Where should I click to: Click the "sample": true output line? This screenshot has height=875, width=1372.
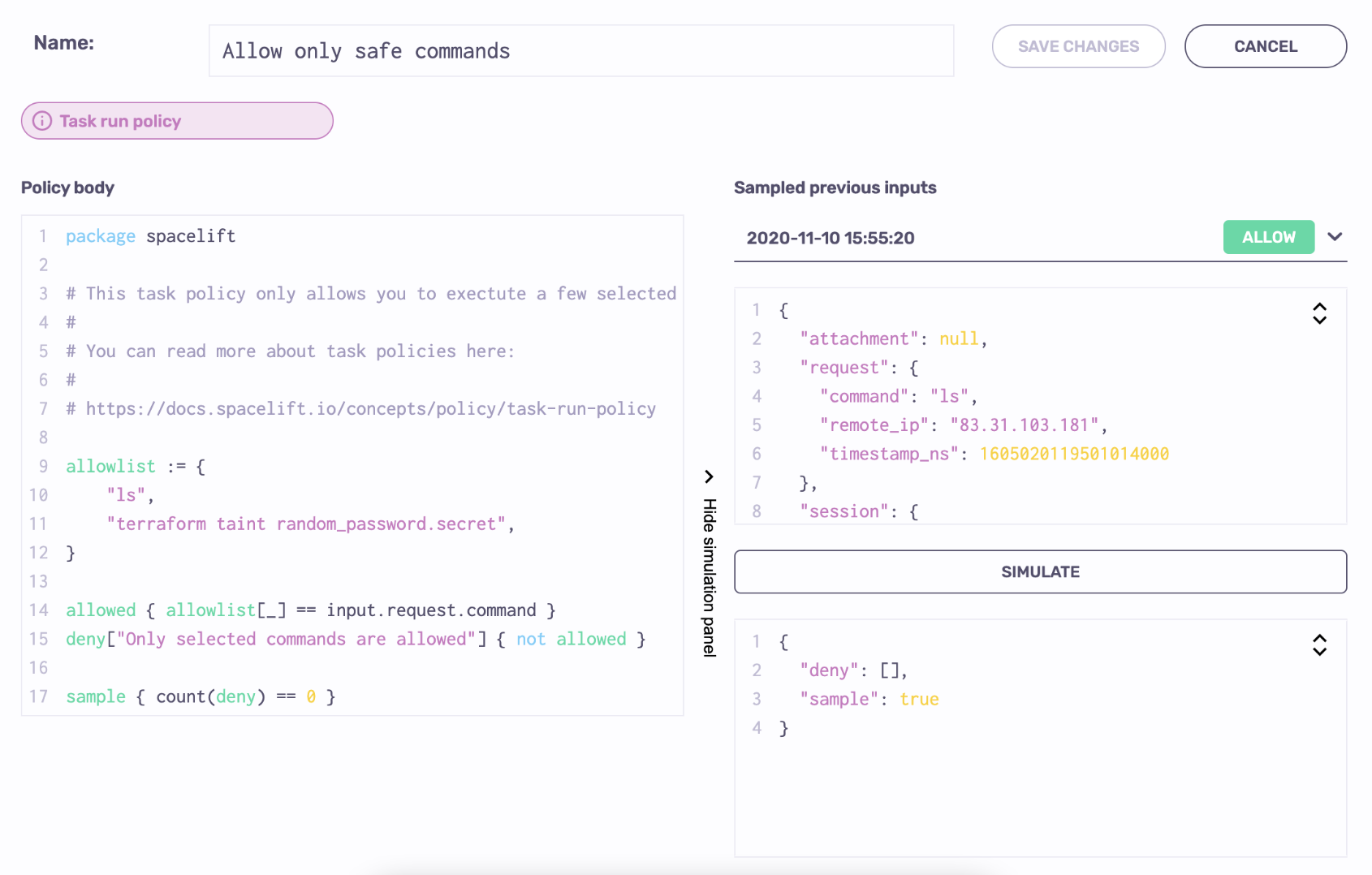[x=869, y=700]
